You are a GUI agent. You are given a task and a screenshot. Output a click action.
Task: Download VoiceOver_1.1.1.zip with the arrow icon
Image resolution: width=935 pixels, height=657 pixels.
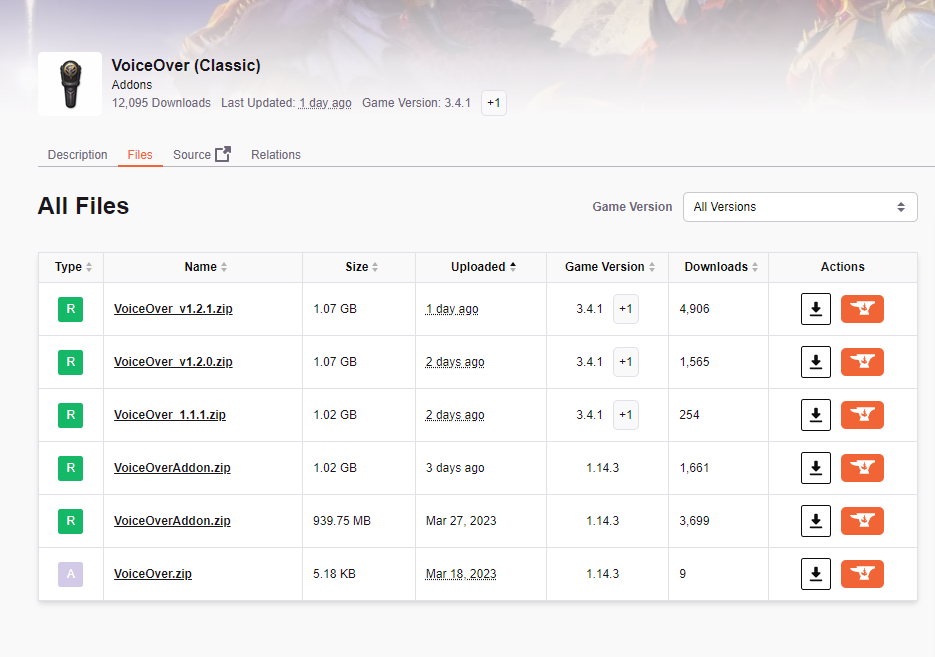pos(816,415)
